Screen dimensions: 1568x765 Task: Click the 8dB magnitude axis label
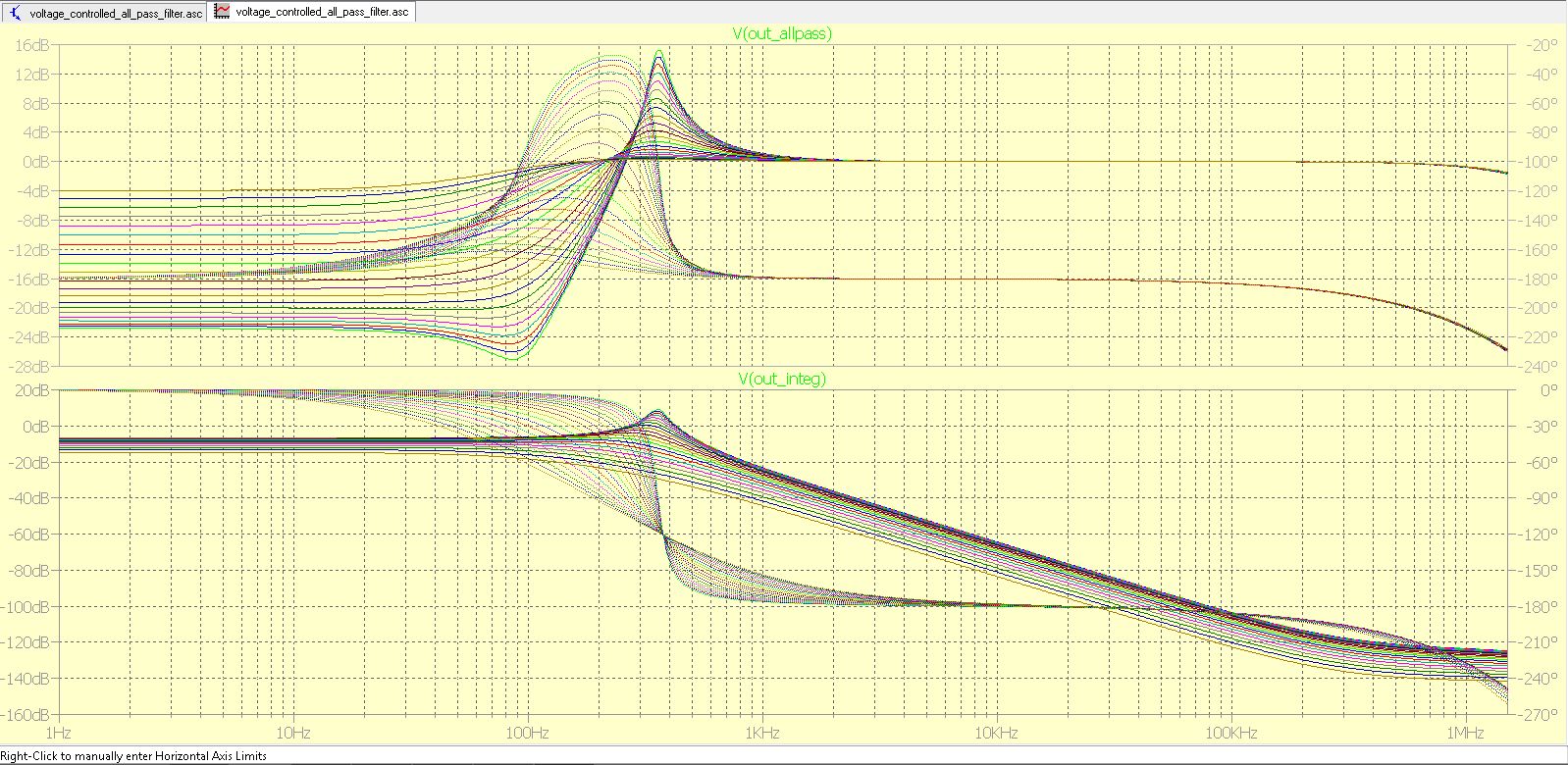coord(35,104)
